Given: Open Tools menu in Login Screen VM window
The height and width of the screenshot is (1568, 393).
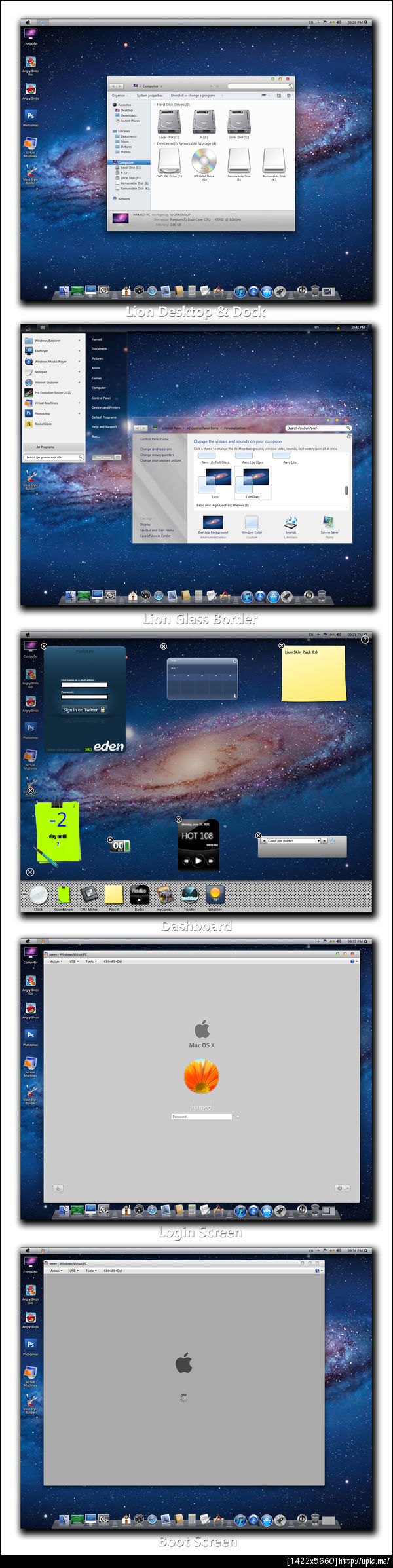Looking at the screenshot, I should coord(90,961).
